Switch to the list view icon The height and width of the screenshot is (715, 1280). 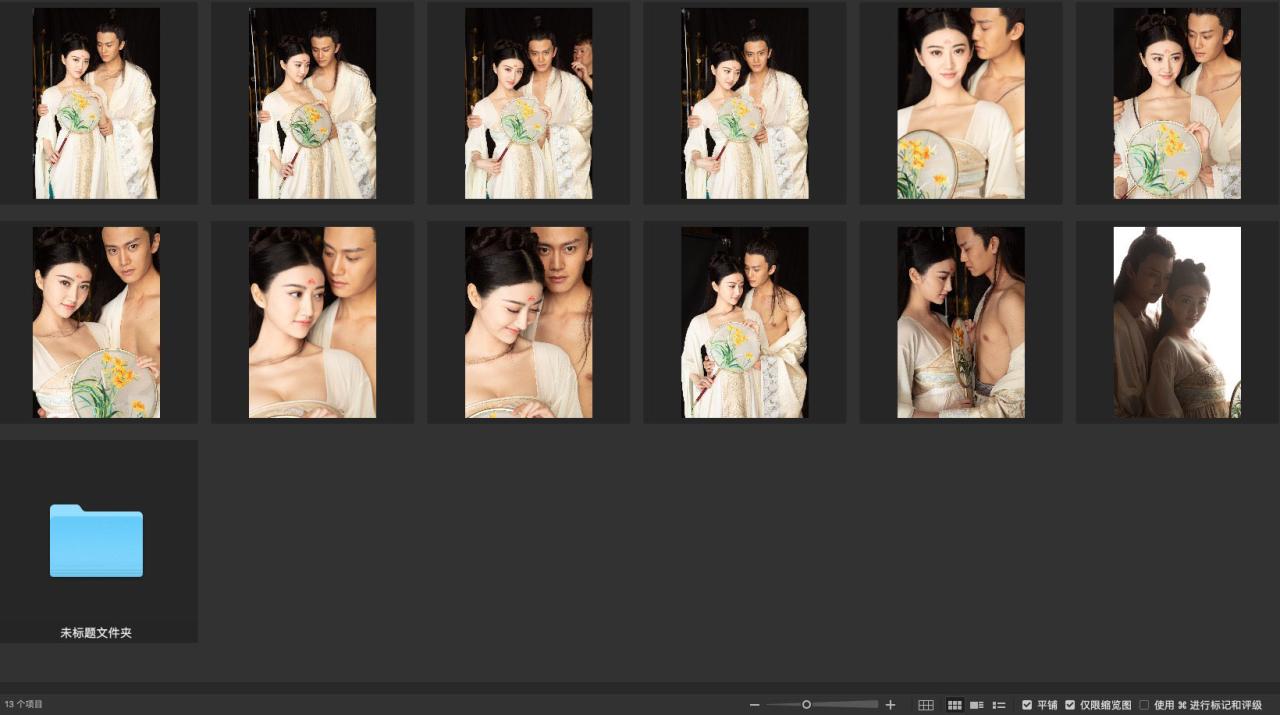998,705
